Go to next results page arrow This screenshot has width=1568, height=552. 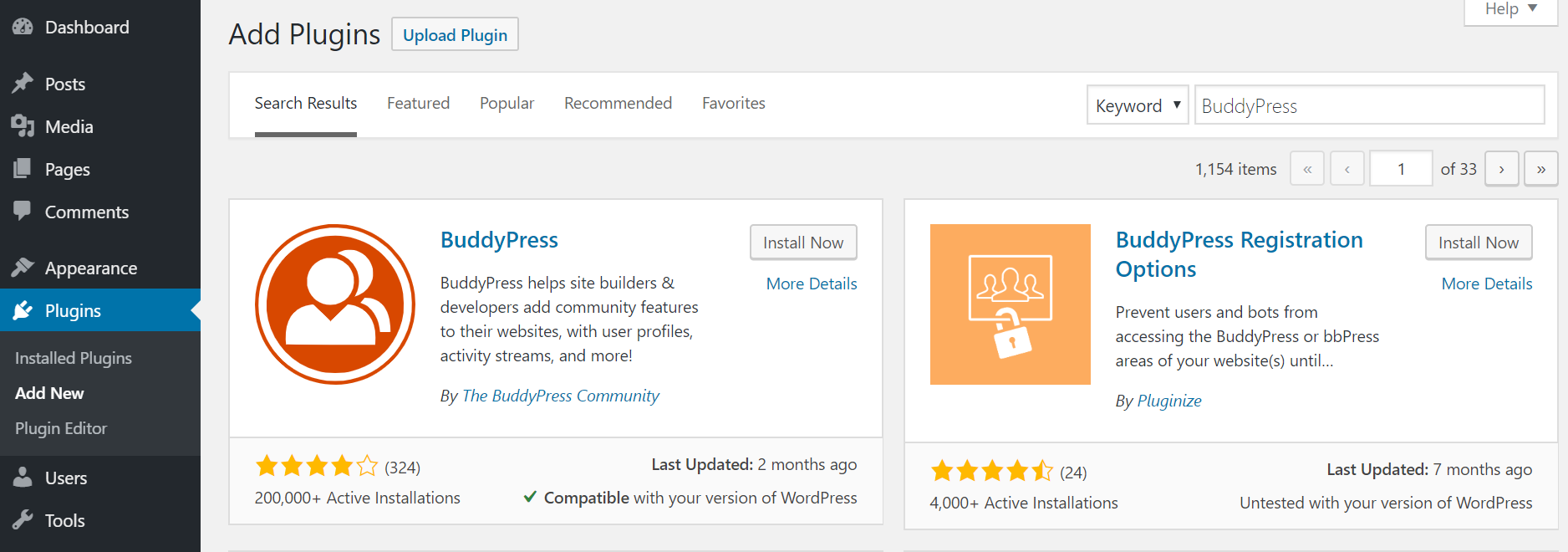[x=1502, y=168]
